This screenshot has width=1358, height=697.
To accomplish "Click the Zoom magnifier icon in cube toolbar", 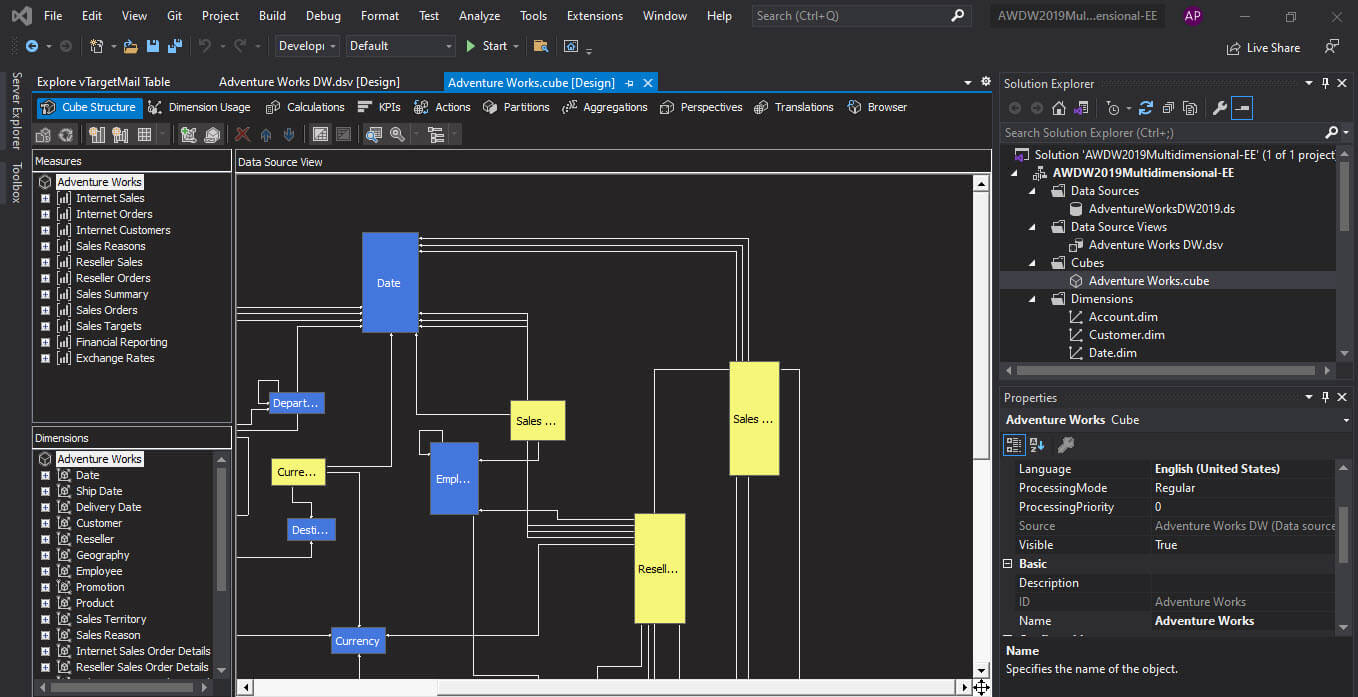I will click(x=397, y=135).
